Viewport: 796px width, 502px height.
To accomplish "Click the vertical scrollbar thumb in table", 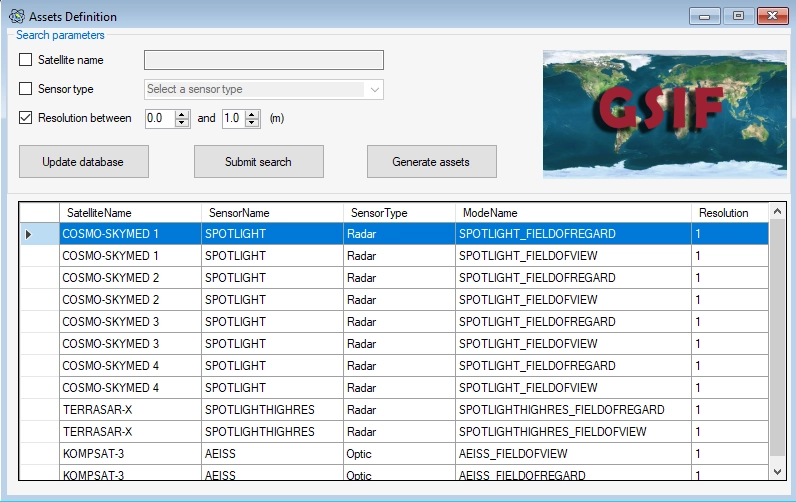I will click(x=777, y=338).
